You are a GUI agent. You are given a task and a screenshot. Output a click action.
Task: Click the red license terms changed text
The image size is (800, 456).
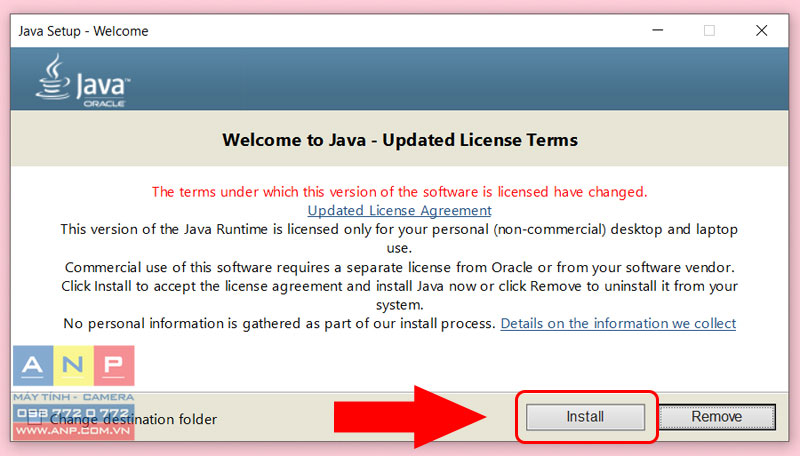click(399, 192)
